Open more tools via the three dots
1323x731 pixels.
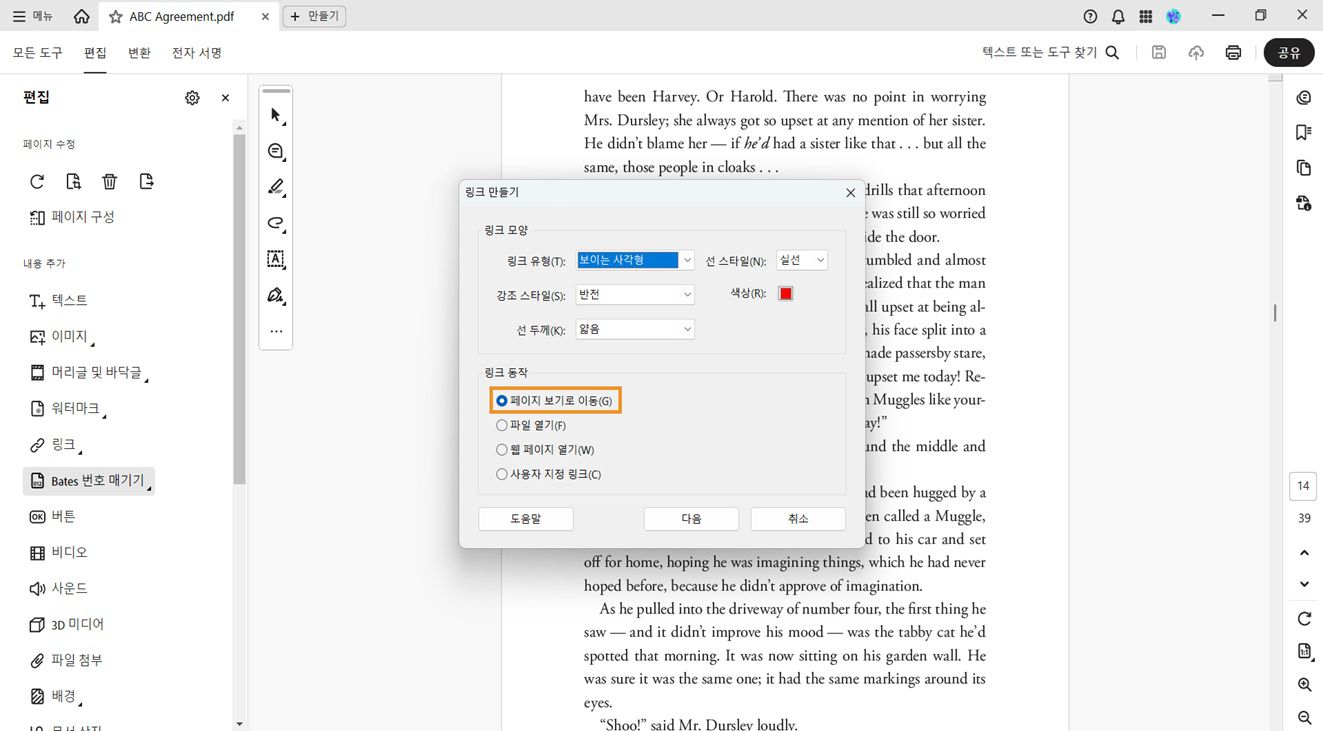click(276, 331)
